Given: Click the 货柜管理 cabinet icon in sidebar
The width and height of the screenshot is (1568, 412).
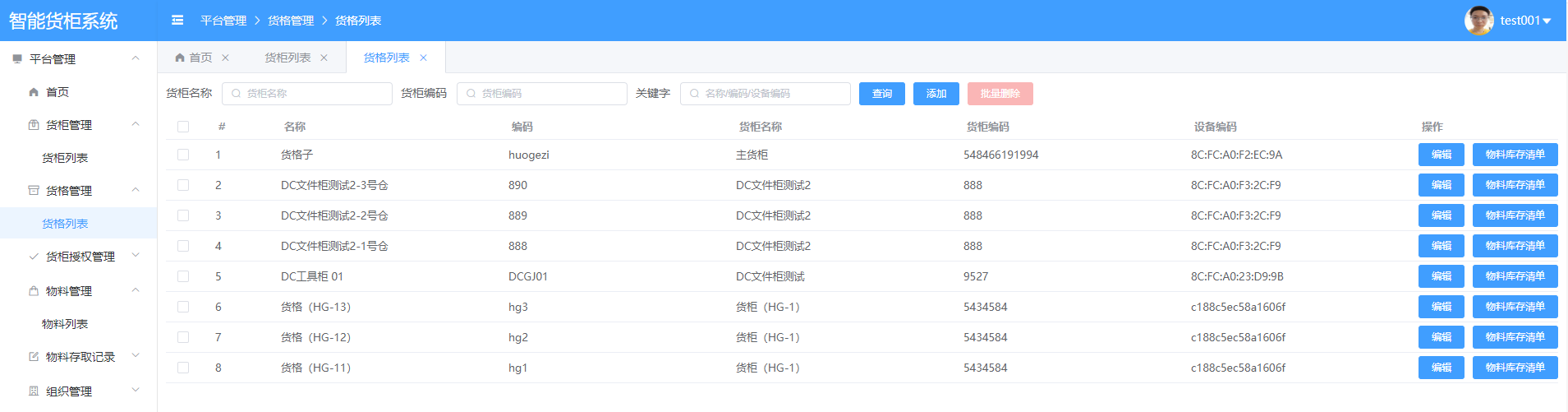Looking at the screenshot, I should coord(34,125).
